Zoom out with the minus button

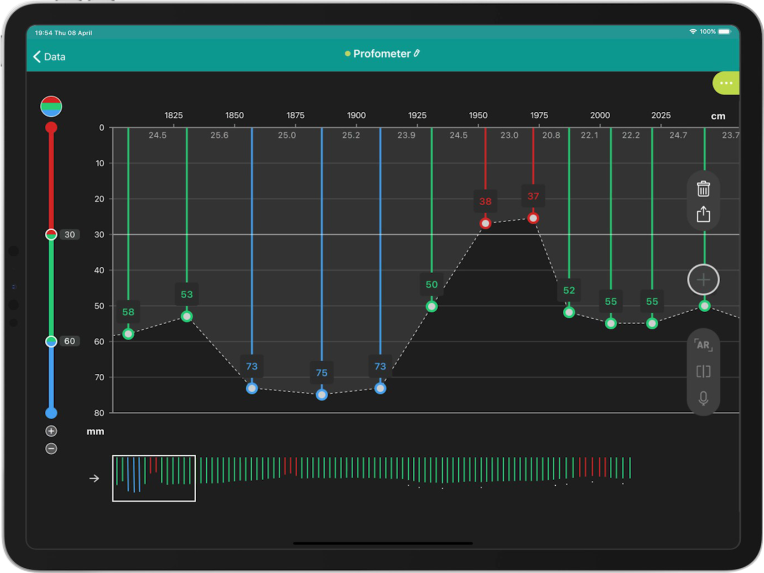[51, 448]
